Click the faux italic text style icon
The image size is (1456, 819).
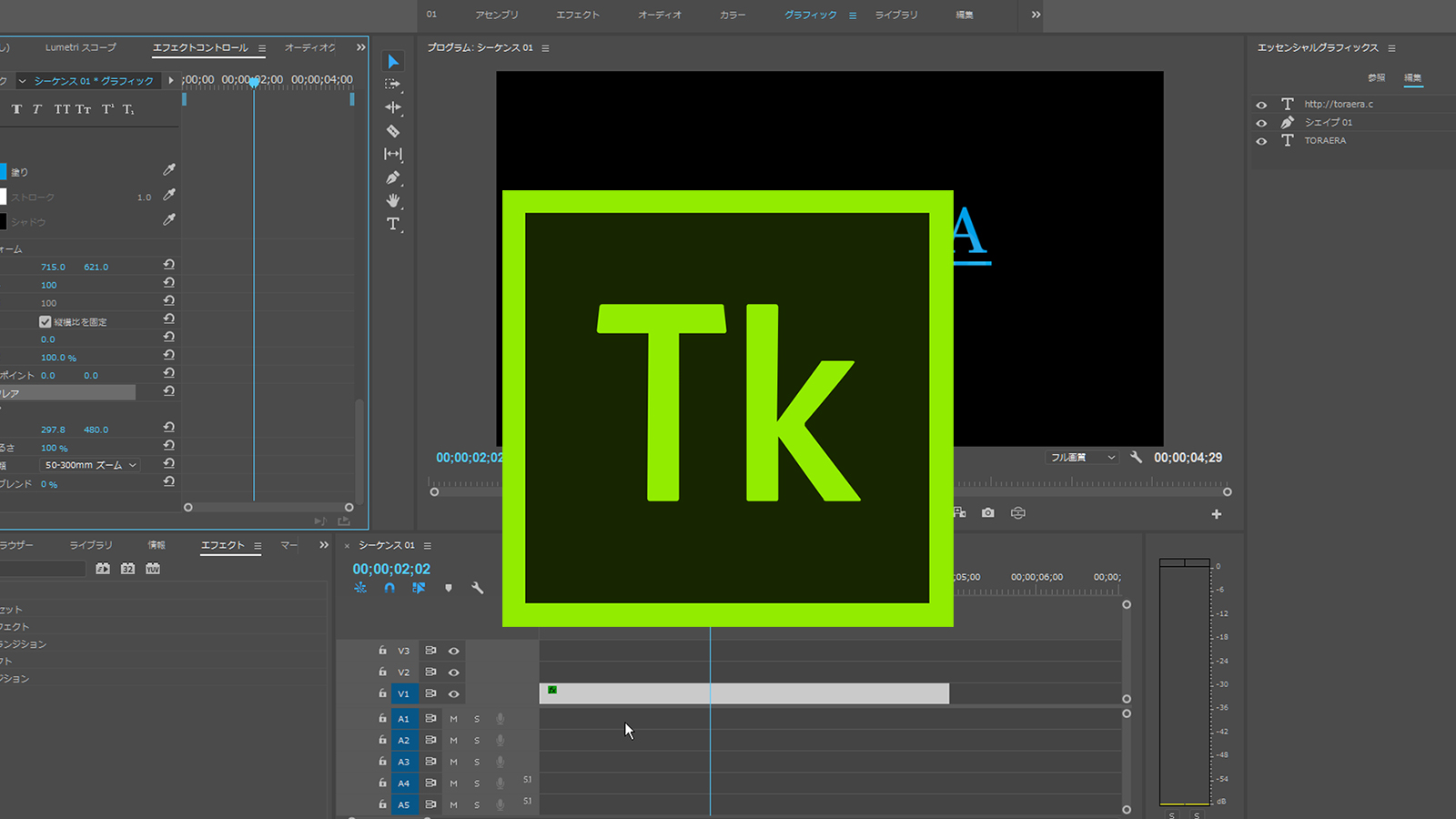37,109
